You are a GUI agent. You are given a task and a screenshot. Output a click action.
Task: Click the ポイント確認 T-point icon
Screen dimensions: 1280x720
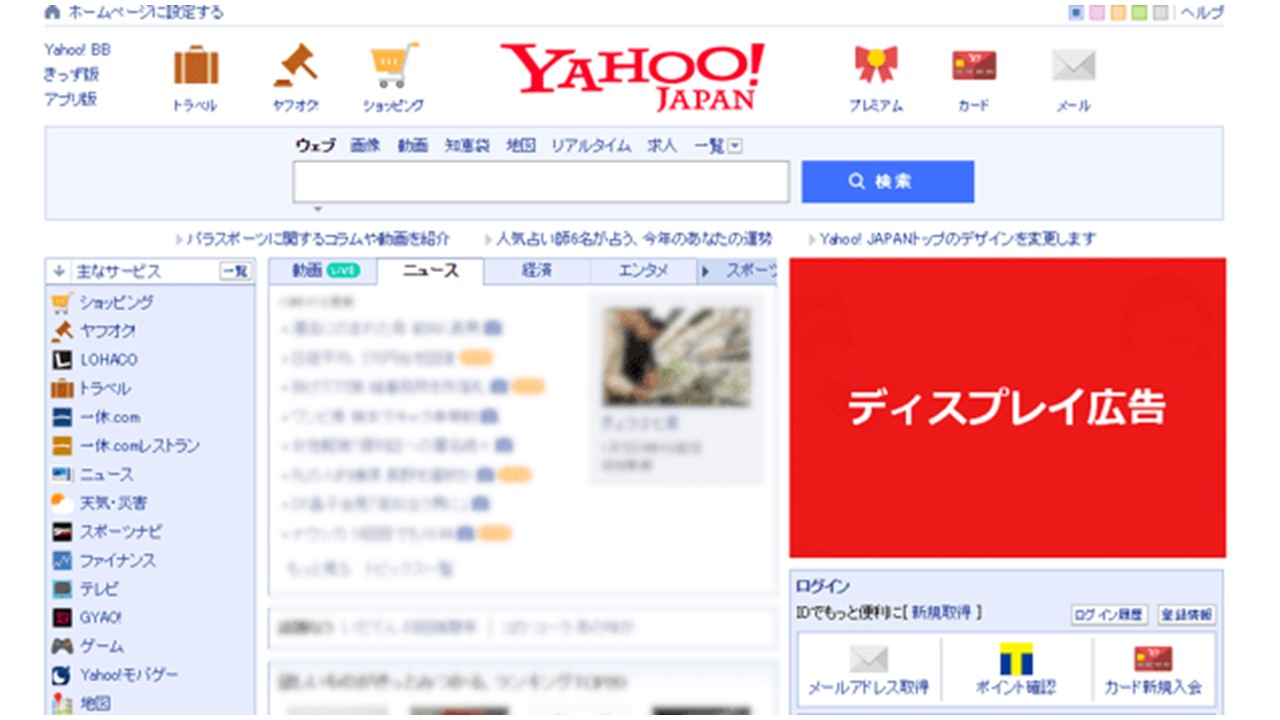1016,659
